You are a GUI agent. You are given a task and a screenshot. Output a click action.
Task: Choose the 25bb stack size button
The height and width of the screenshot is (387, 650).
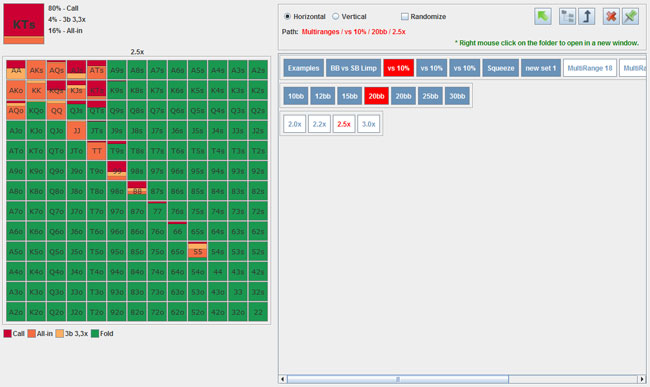pos(430,96)
